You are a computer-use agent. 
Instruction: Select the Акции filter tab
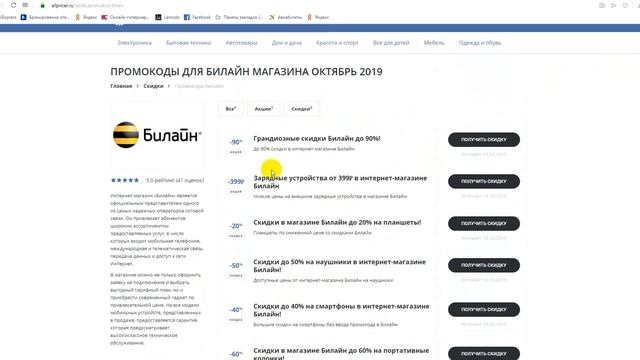tap(264, 109)
